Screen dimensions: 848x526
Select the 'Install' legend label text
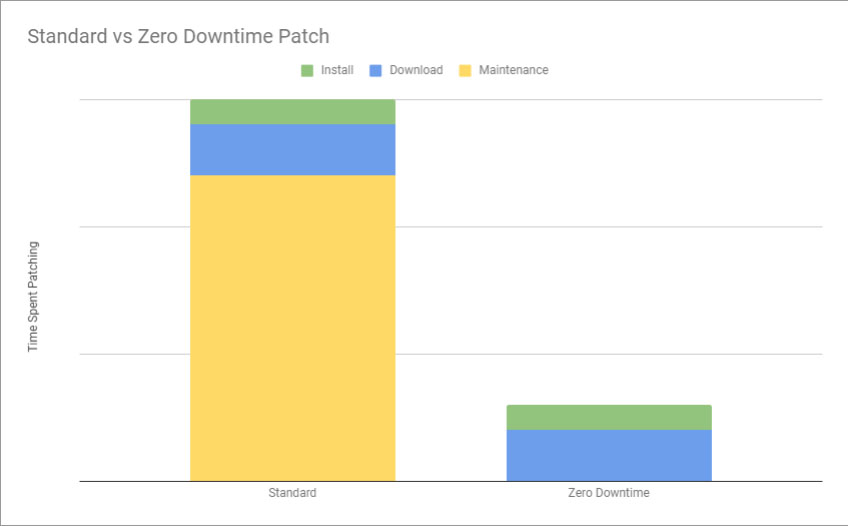(x=337, y=71)
